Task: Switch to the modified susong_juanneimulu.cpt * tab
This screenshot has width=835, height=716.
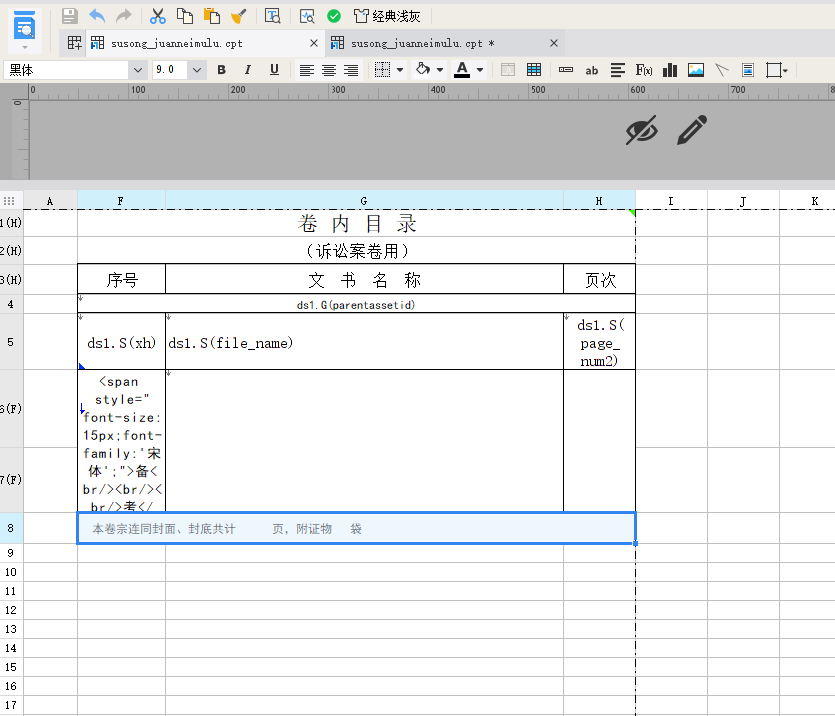Action: 422,43
